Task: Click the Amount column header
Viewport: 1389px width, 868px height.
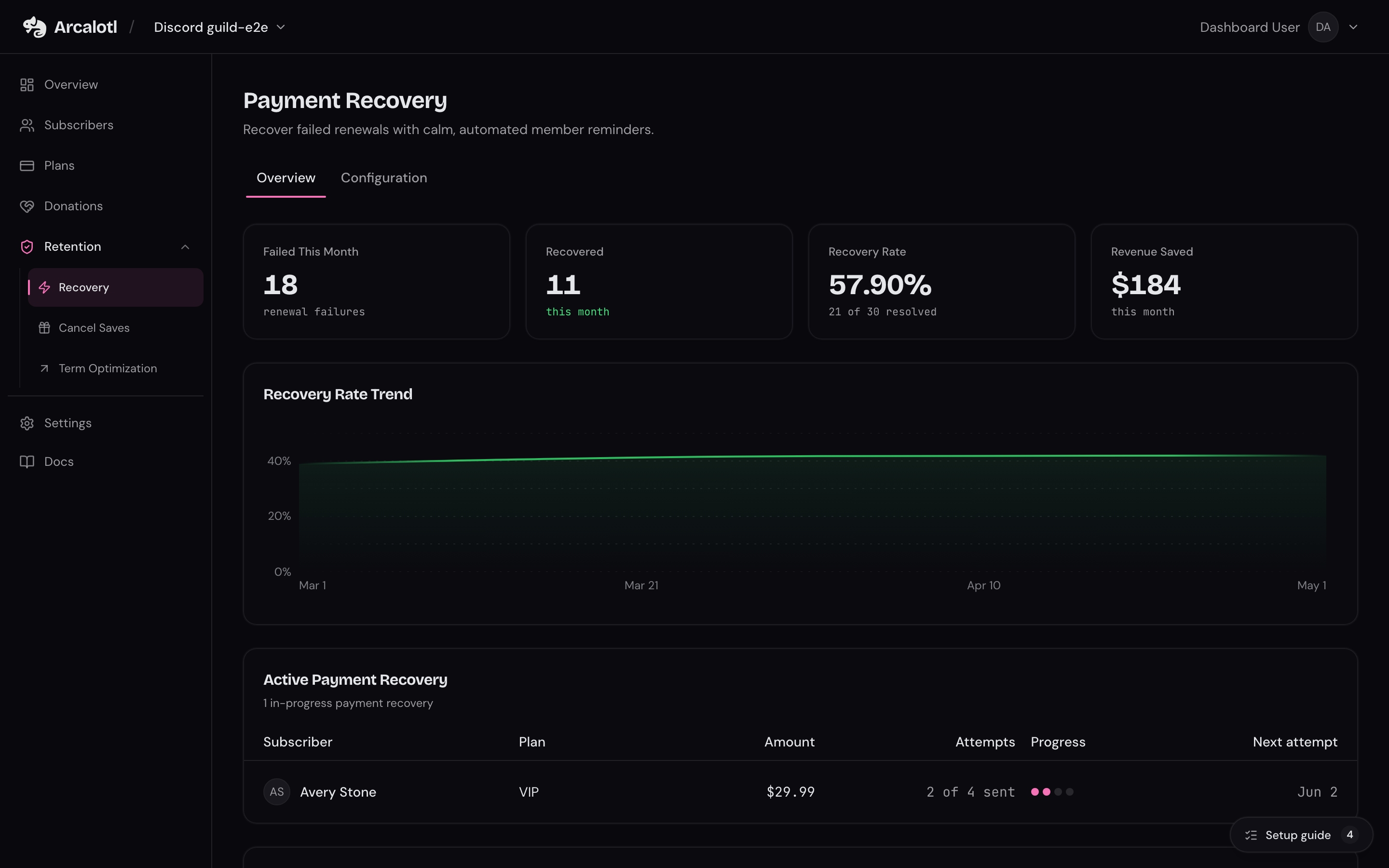Action: coord(789,742)
